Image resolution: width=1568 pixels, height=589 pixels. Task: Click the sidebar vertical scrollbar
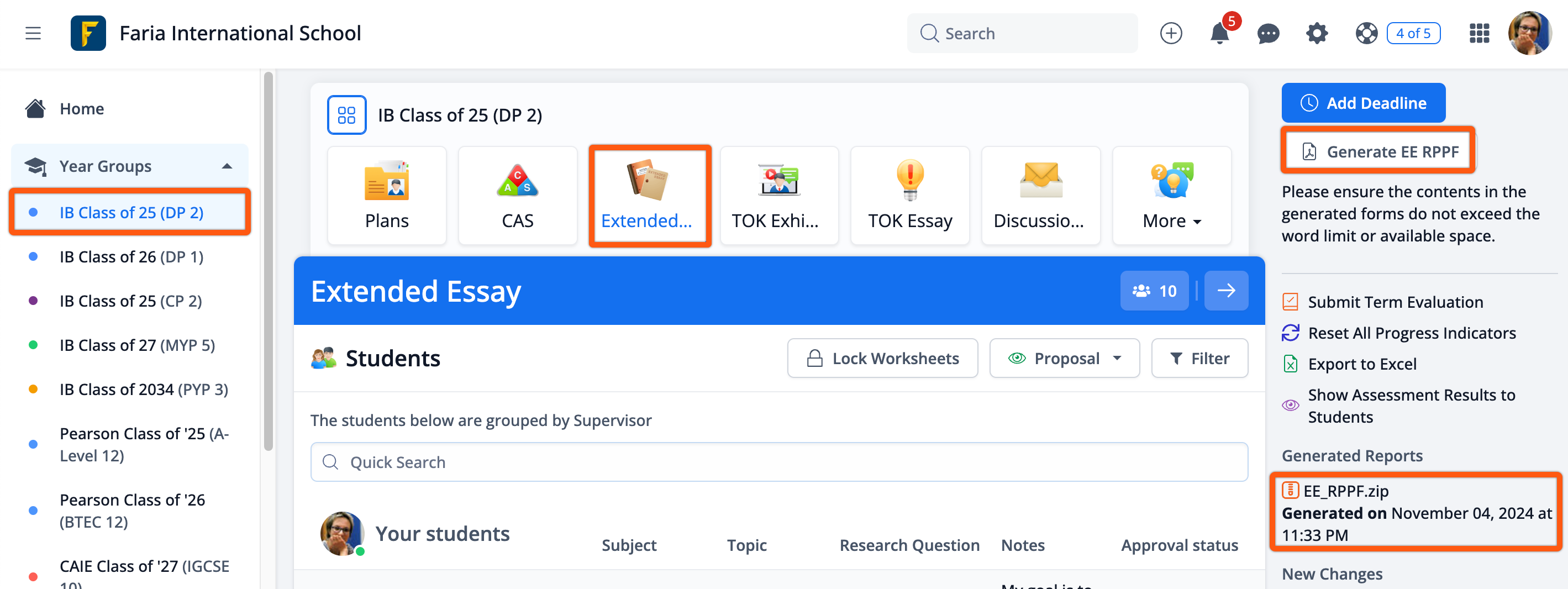pyautogui.click(x=269, y=262)
